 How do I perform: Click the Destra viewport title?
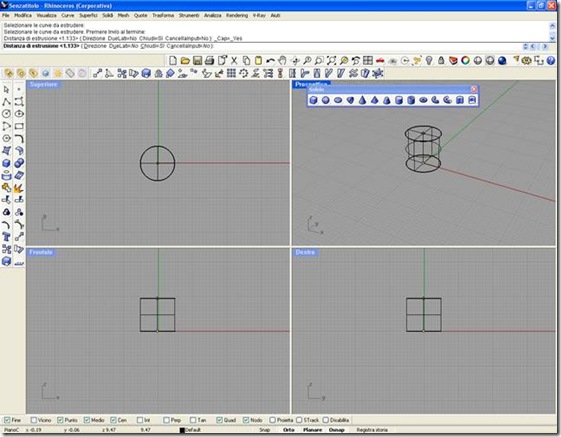(x=305, y=252)
